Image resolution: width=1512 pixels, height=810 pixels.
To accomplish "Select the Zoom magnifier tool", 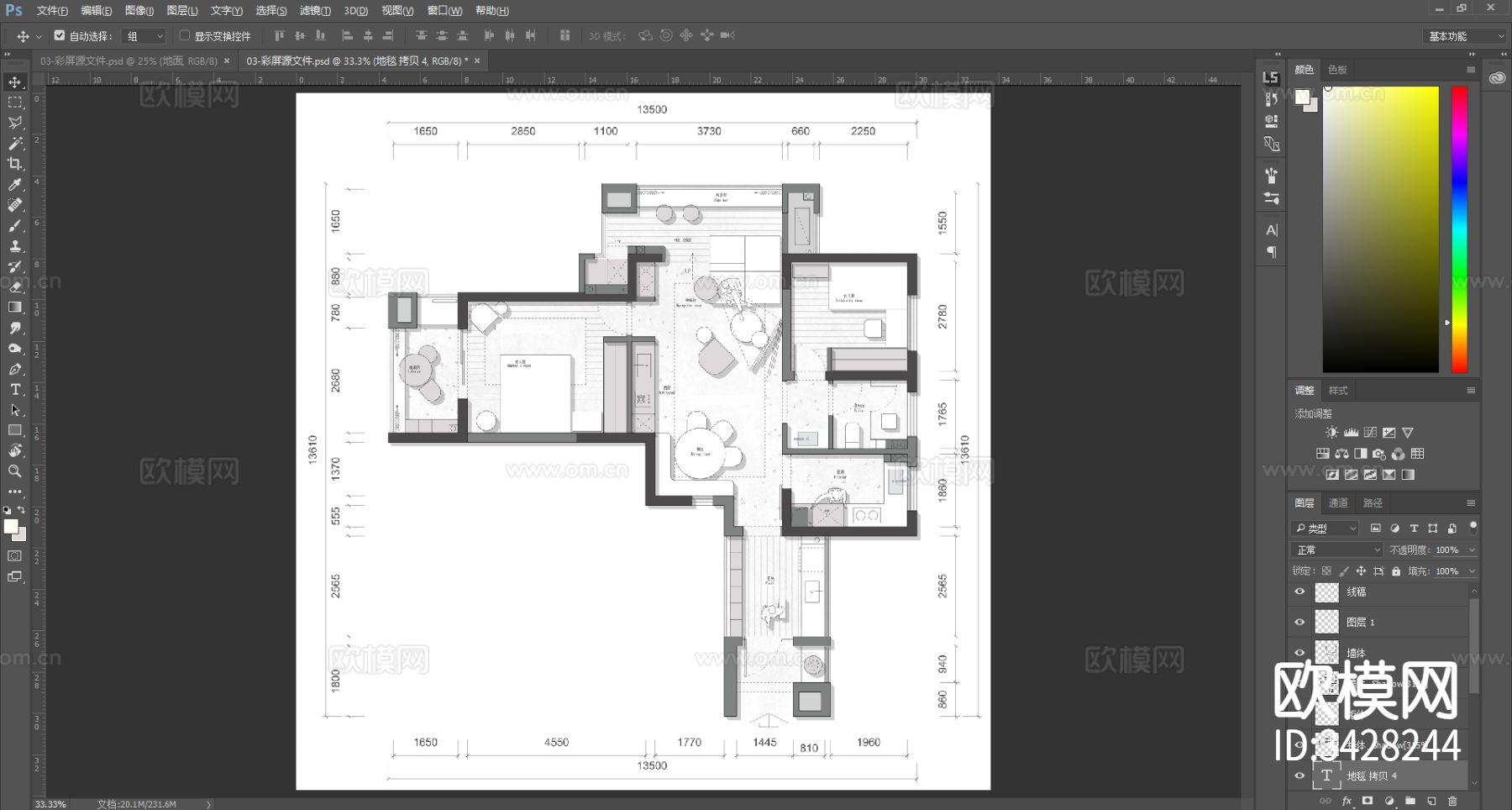I will pyautogui.click(x=15, y=471).
